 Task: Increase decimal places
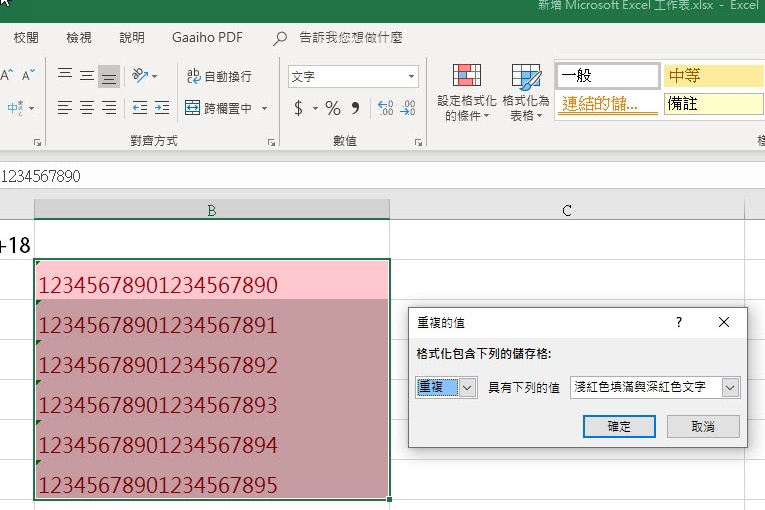tap(385, 108)
